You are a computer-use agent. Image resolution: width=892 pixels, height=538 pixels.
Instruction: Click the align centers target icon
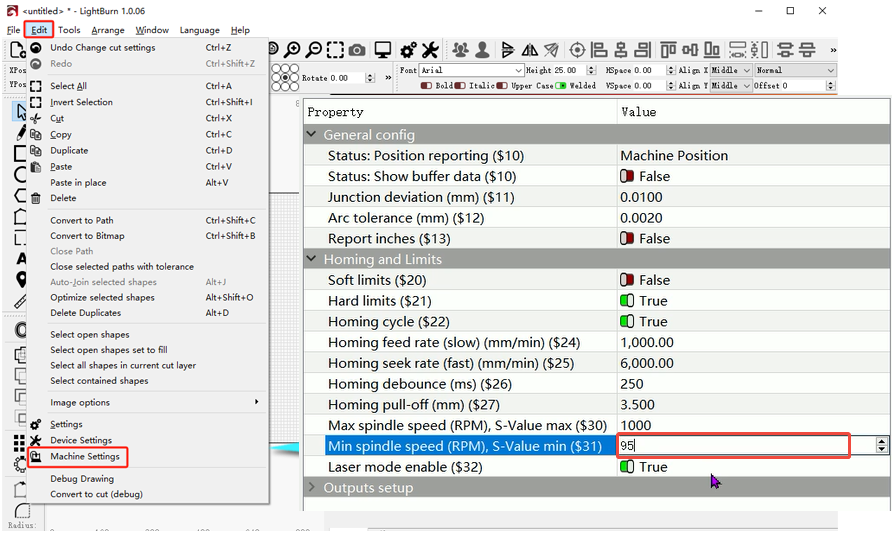coord(577,50)
